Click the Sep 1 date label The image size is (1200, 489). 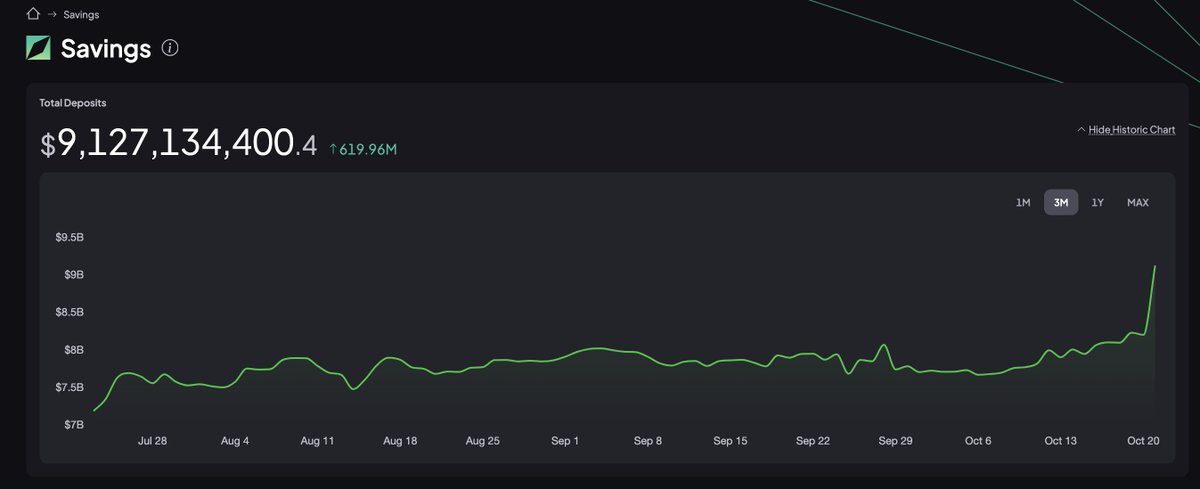[x=566, y=441]
